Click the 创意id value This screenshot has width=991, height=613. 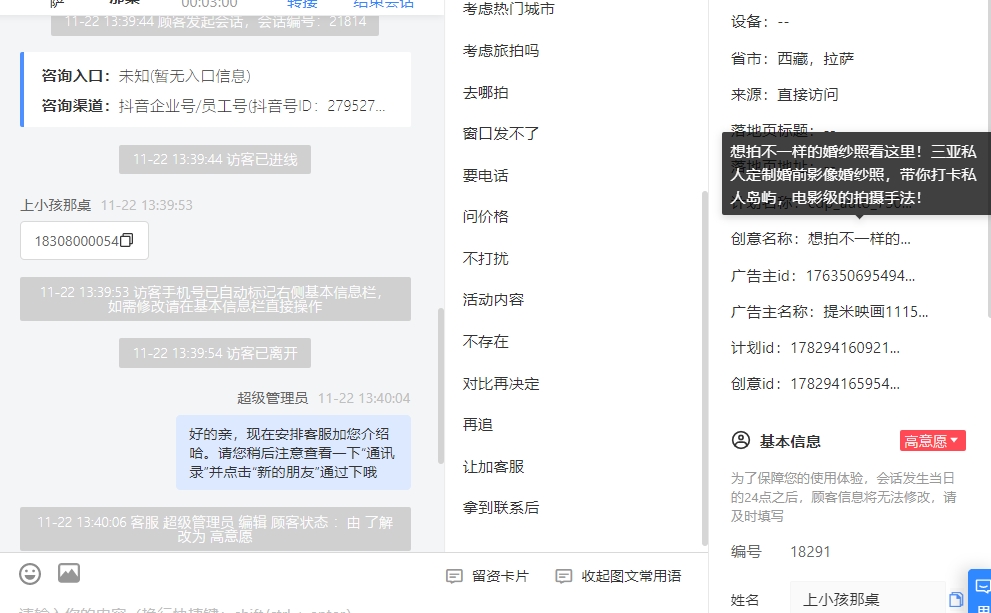point(845,384)
